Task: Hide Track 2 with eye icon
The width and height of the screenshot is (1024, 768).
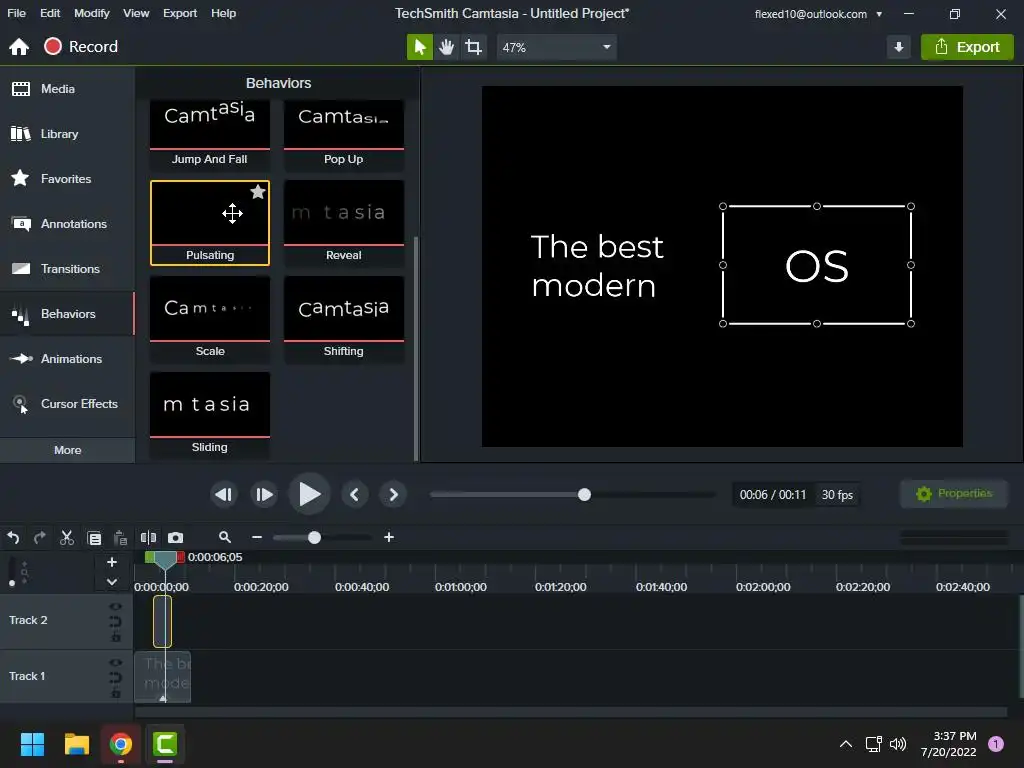Action: click(116, 607)
